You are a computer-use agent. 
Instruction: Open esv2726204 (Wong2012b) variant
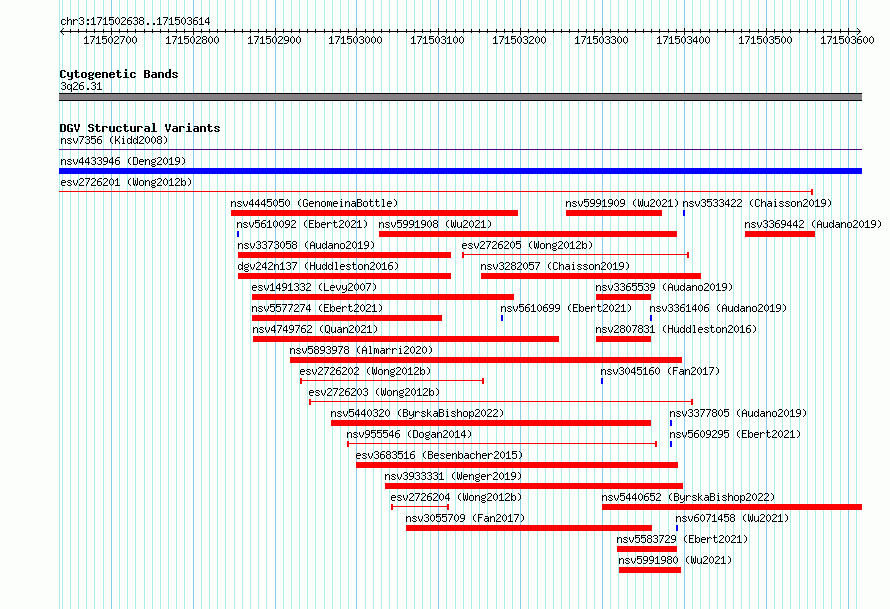point(456,497)
